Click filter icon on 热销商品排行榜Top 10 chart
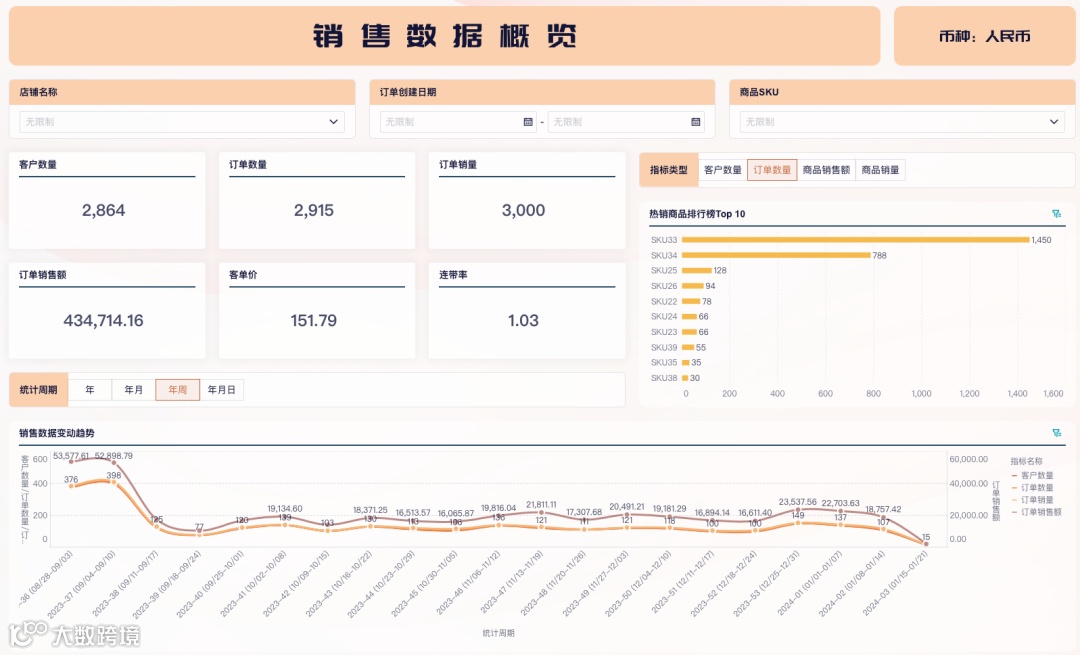The height and width of the screenshot is (655, 1080). [1057, 214]
